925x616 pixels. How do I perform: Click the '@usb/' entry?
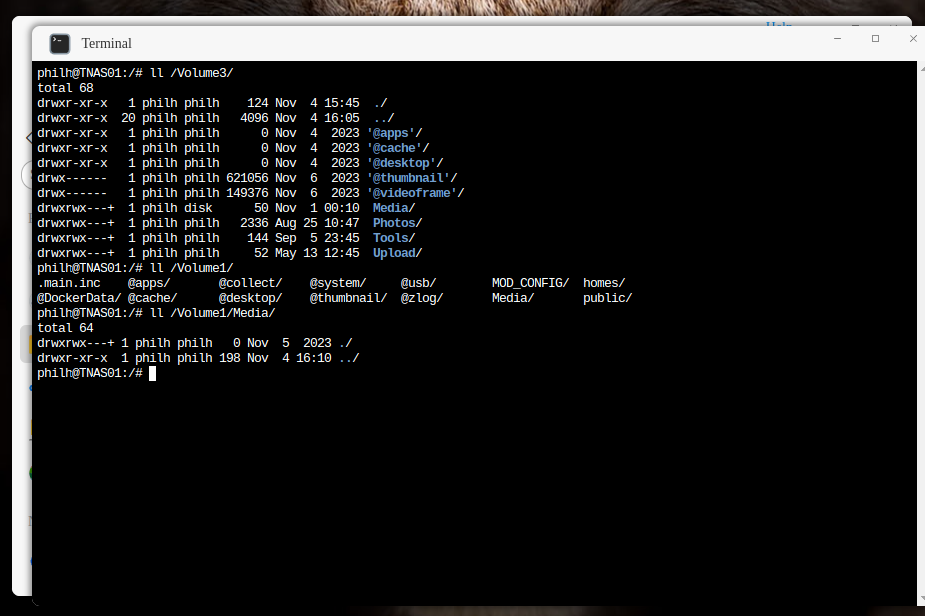[419, 283]
